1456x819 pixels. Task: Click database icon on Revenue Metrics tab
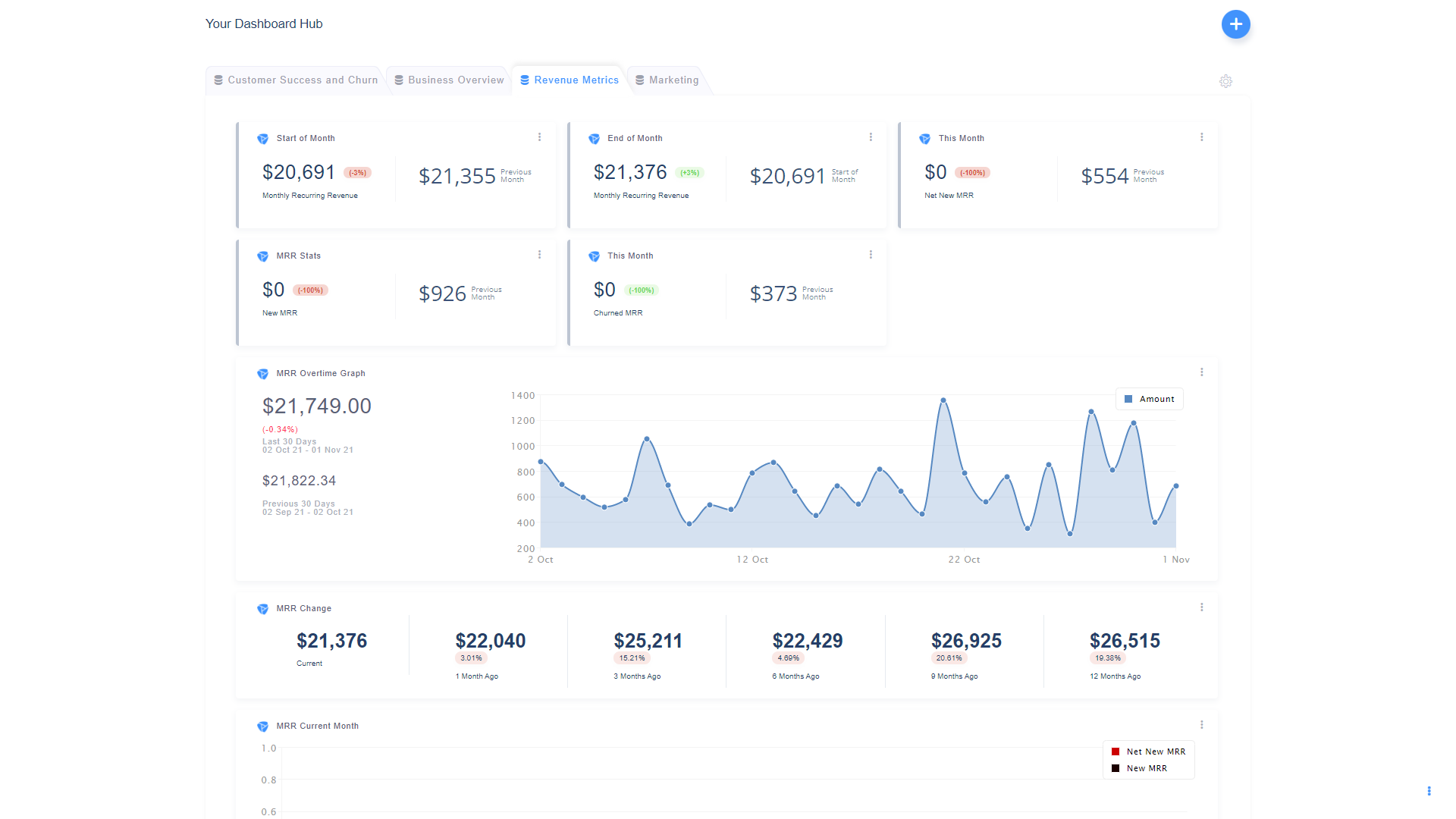525,80
